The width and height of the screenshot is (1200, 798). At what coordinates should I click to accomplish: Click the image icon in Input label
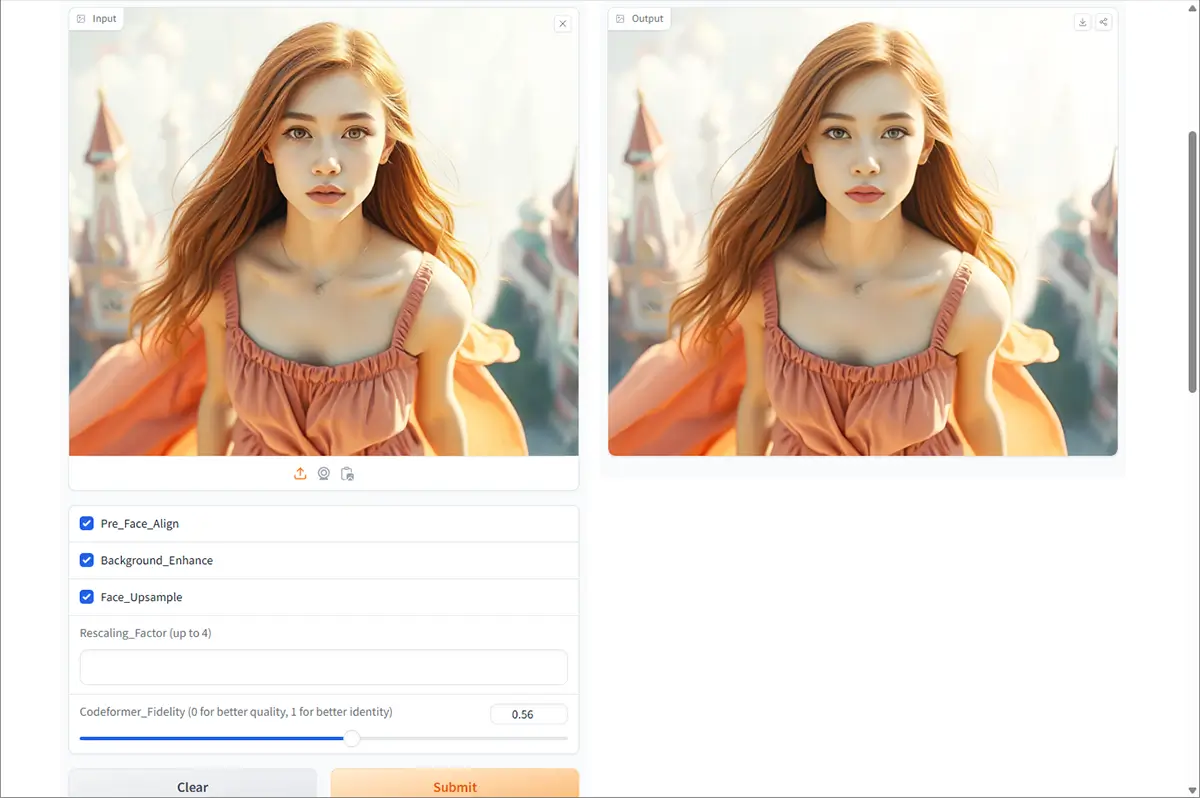81,19
